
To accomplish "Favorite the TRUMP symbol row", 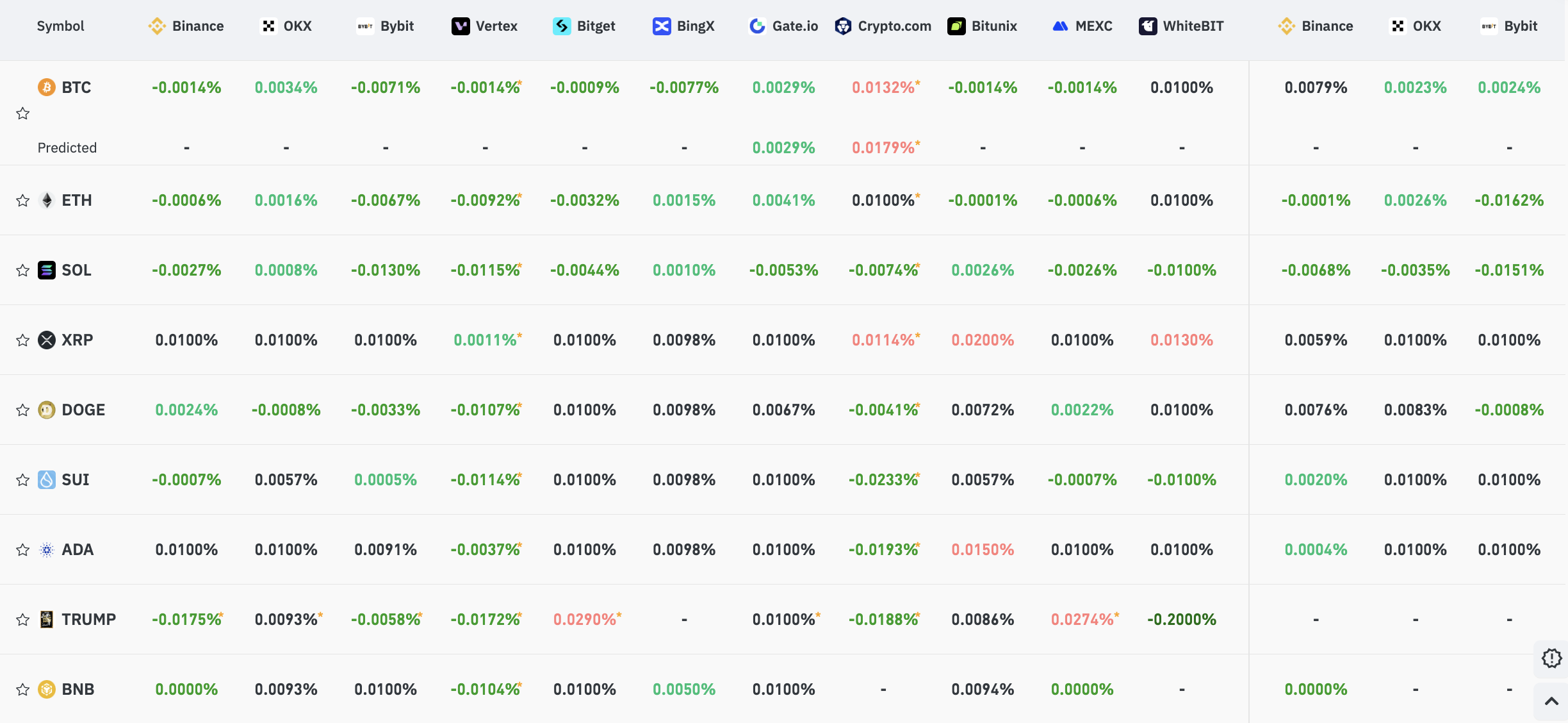I will [23, 620].
